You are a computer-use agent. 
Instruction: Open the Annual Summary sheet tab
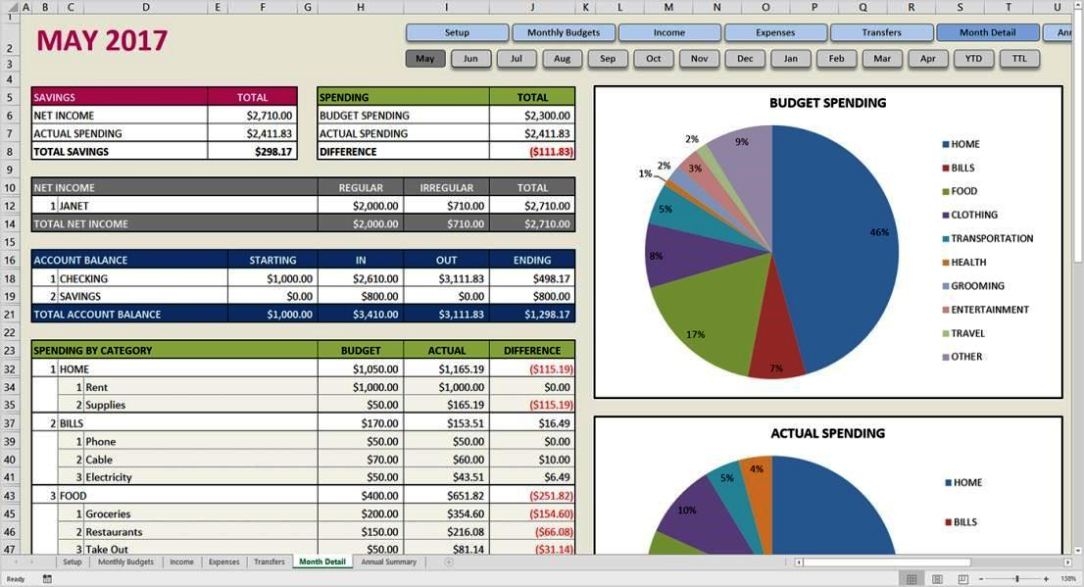390,562
